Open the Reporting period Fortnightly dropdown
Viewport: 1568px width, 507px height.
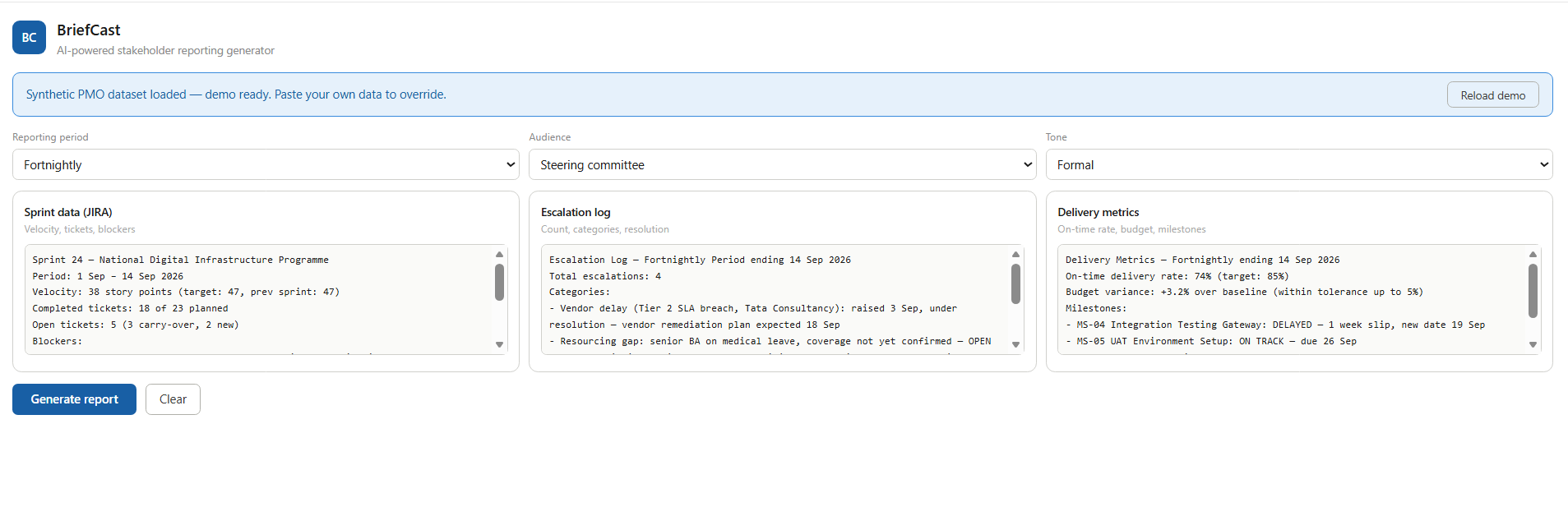(266, 164)
